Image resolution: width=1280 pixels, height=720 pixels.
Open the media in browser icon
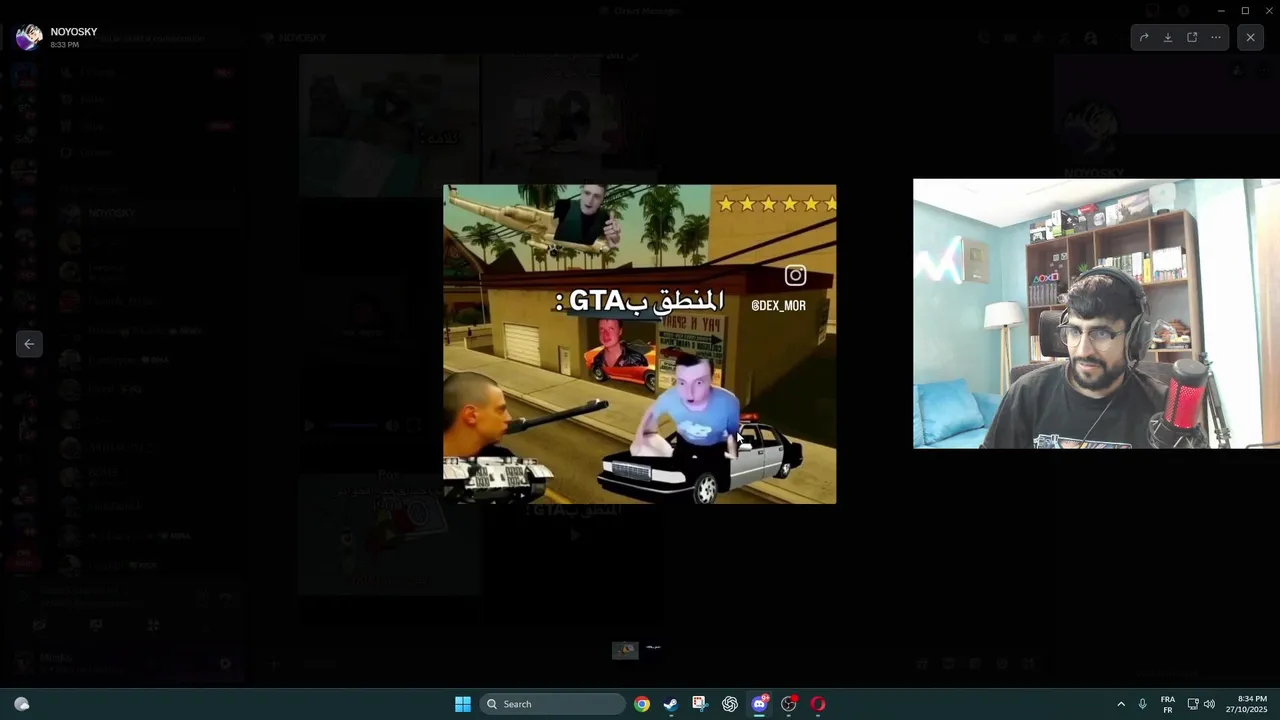tap(1192, 37)
